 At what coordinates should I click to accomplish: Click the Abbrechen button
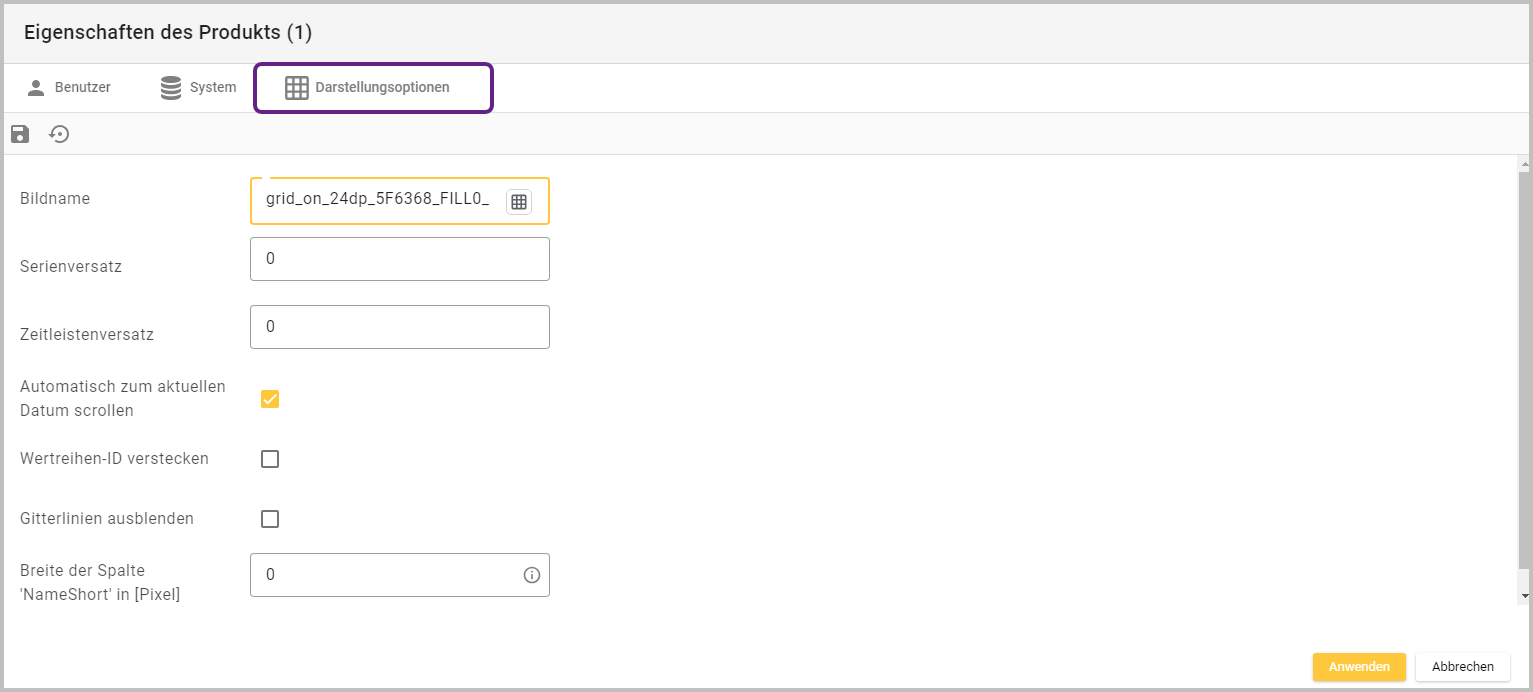pyautogui.click(x=1462, y=667)
